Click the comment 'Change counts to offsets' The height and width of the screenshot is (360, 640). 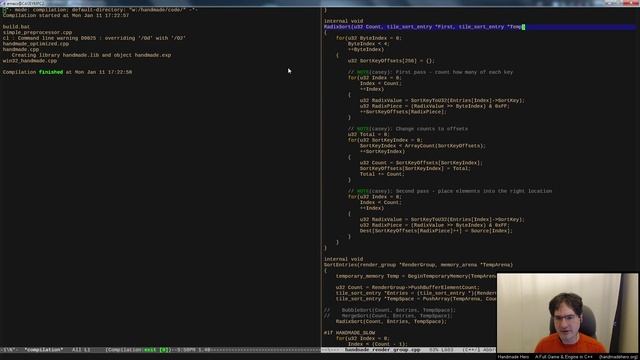432,129
